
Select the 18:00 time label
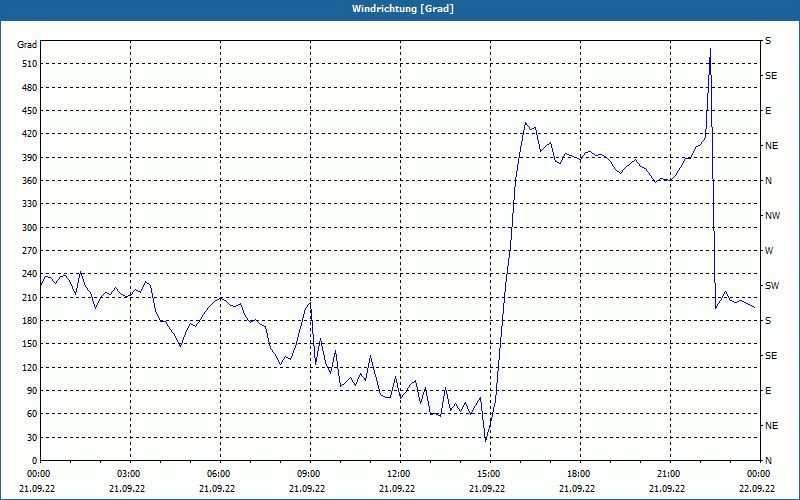[x=578, y=474]
